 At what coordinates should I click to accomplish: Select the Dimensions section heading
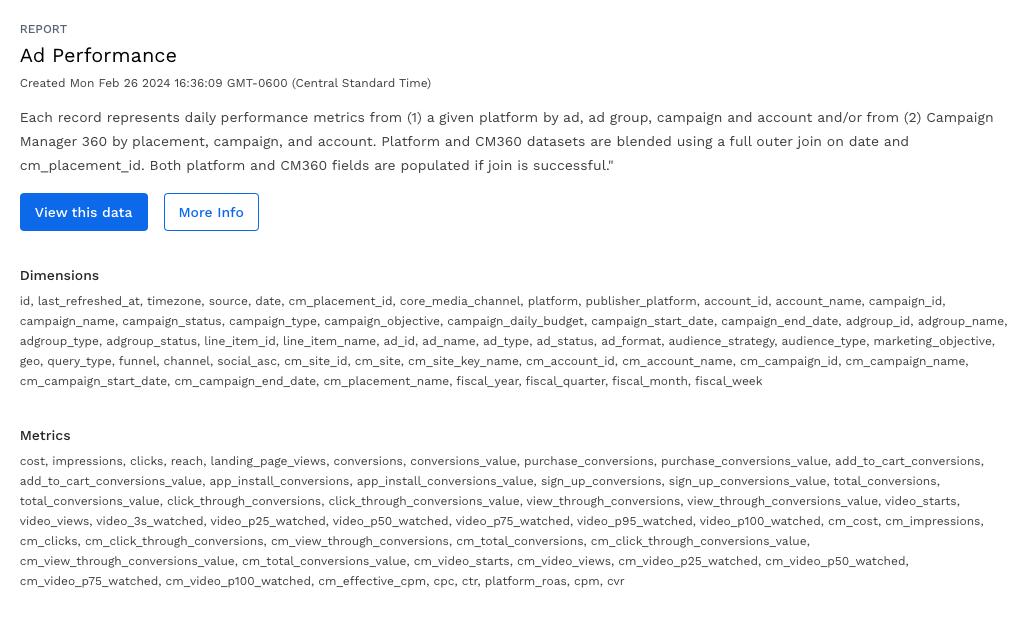pos(59,275)
